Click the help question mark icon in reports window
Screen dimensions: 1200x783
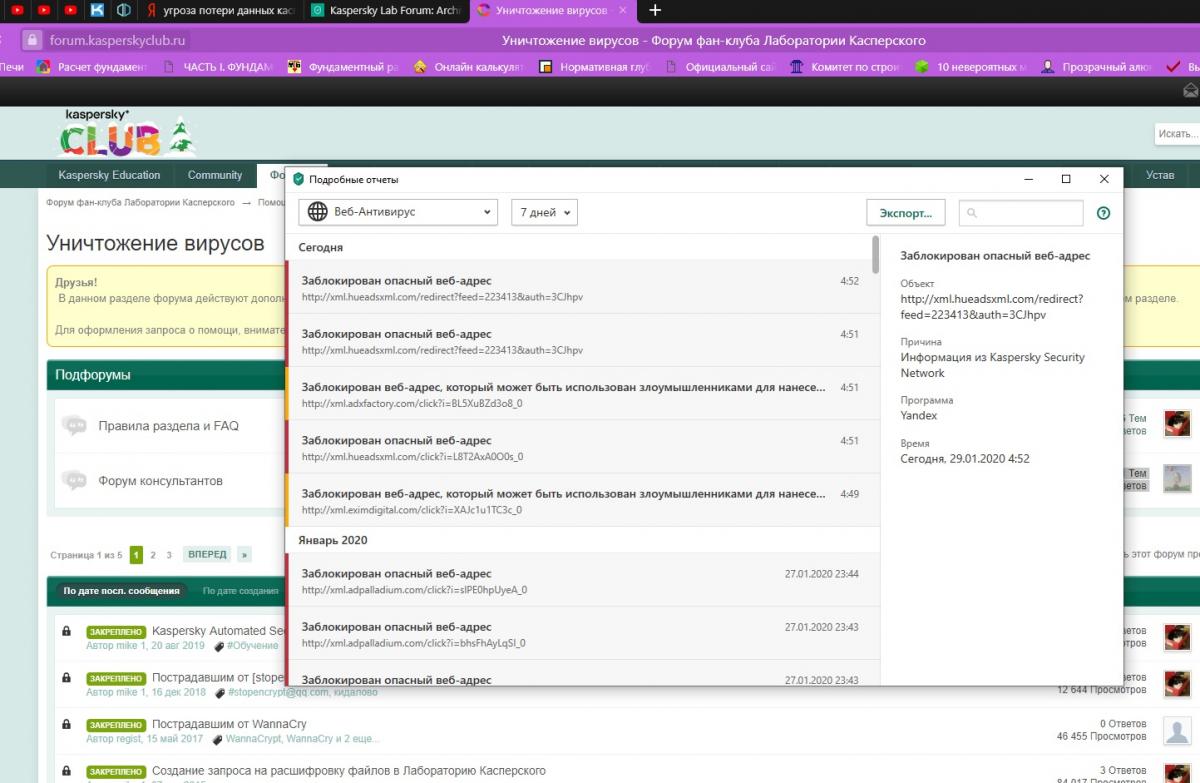tap(1104, 213)
